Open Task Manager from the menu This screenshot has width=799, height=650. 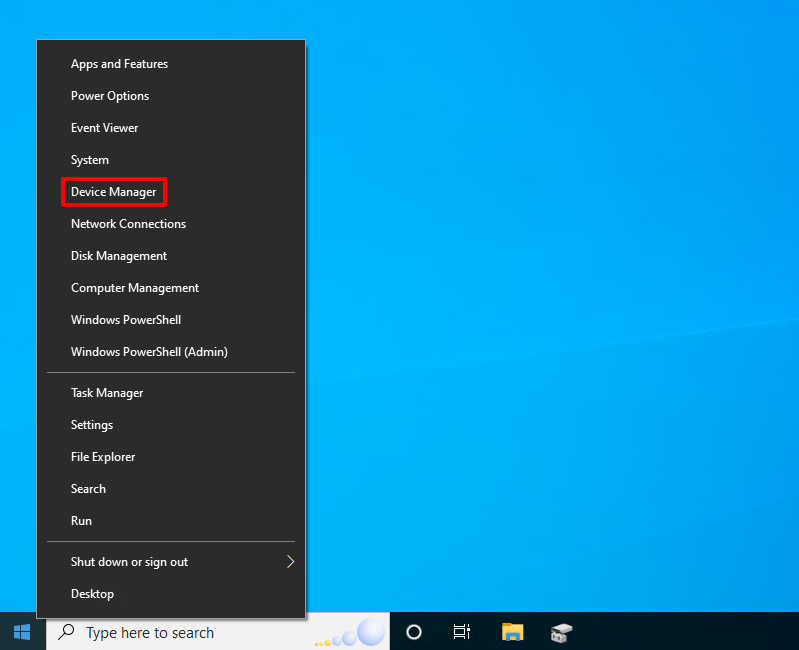pyautogui.click(x=106, y=393)
